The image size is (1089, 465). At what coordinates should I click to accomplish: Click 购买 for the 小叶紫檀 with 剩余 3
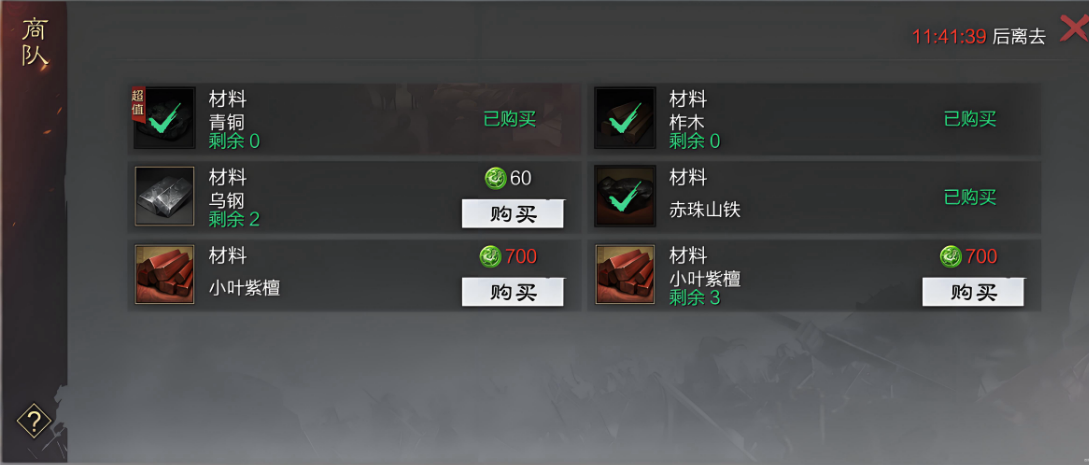[x=973, y=292]
